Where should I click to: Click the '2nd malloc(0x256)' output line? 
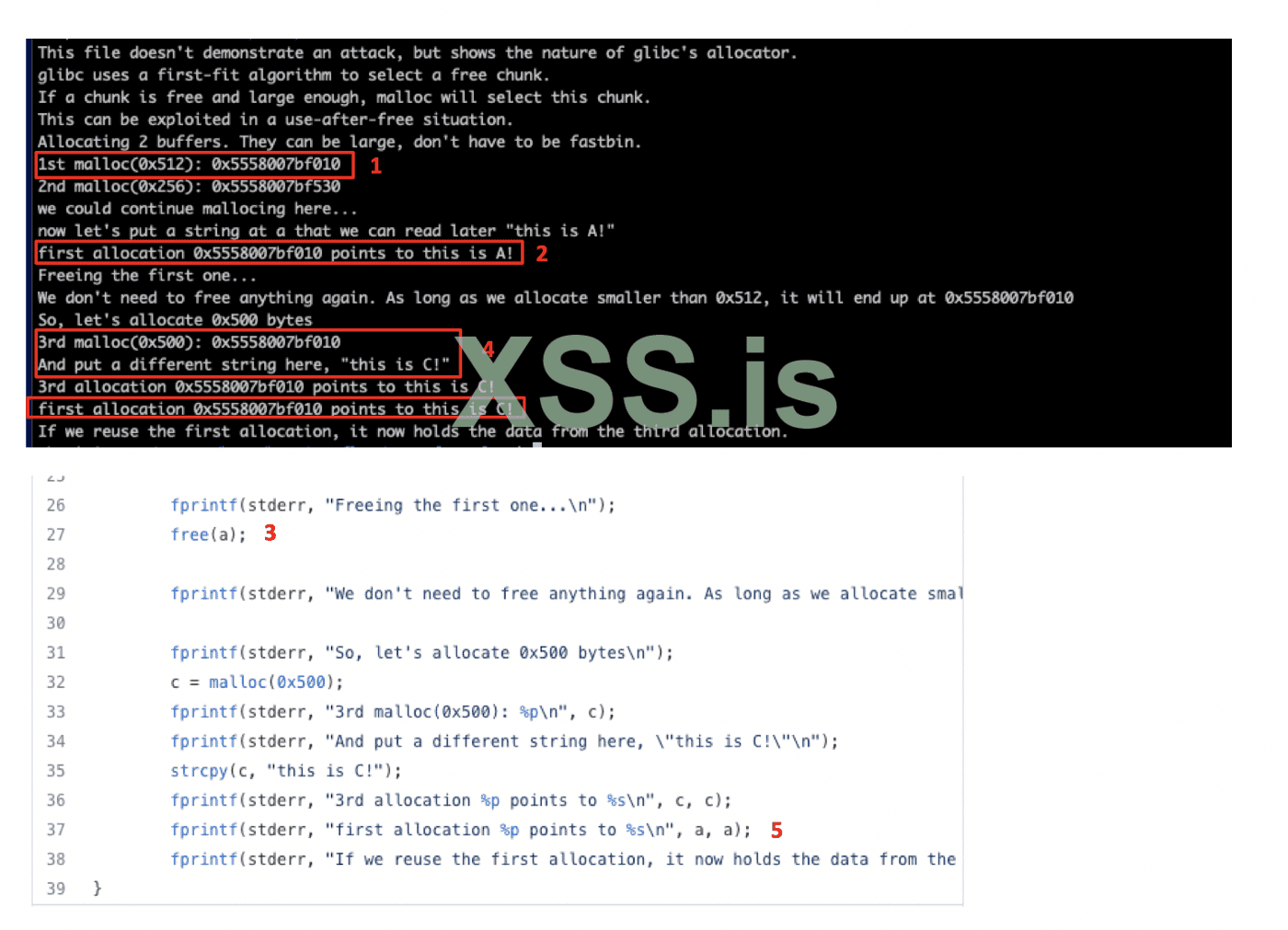point(190,187)
